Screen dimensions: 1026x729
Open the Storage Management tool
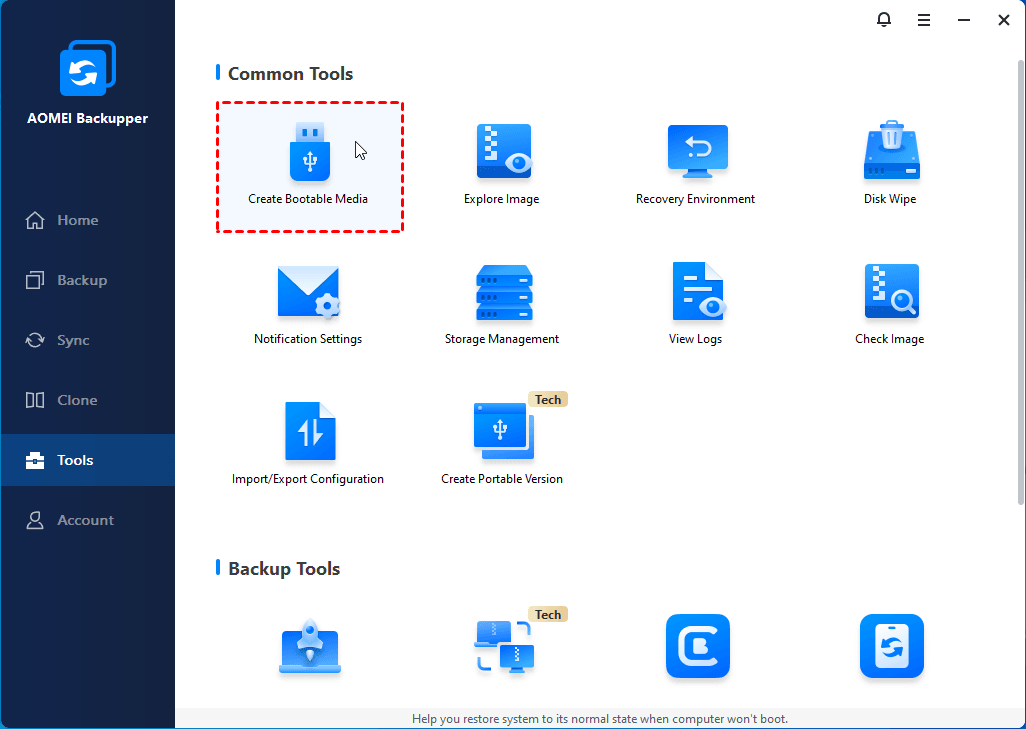click(x=502, y=293)
